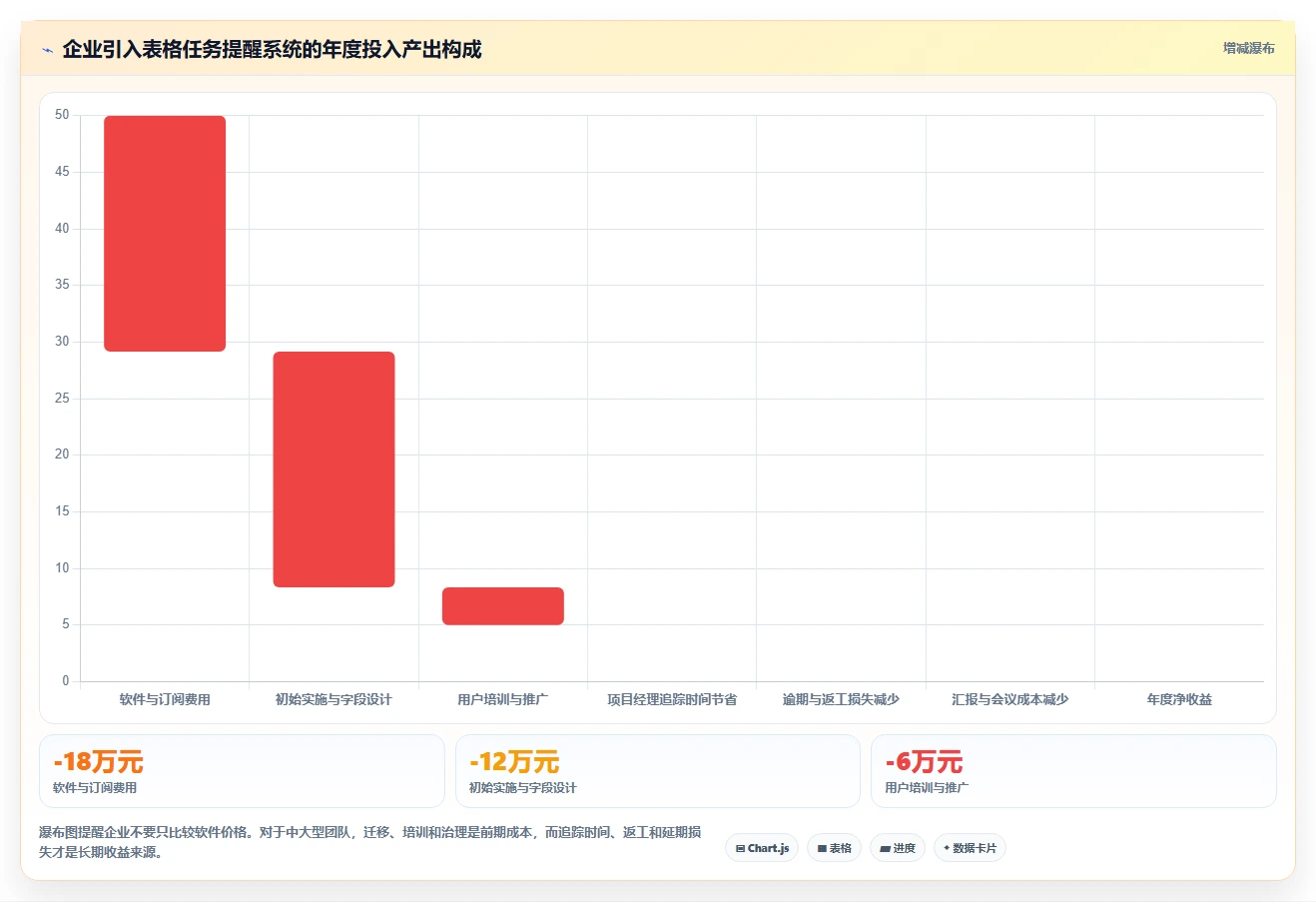Click the -18万元 value card

click(x=242, y=771)
